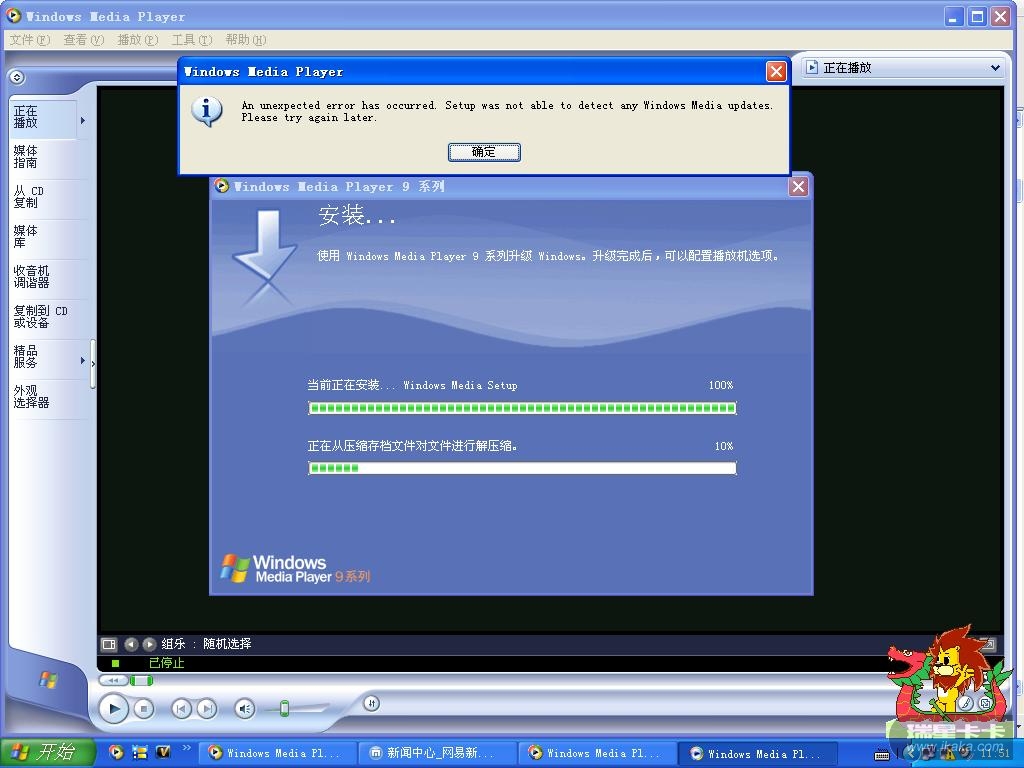Open the 正在播放 playlist dropdown
Image resolution: width=1024 pixels, height=768 pixels.
point(904,67)
